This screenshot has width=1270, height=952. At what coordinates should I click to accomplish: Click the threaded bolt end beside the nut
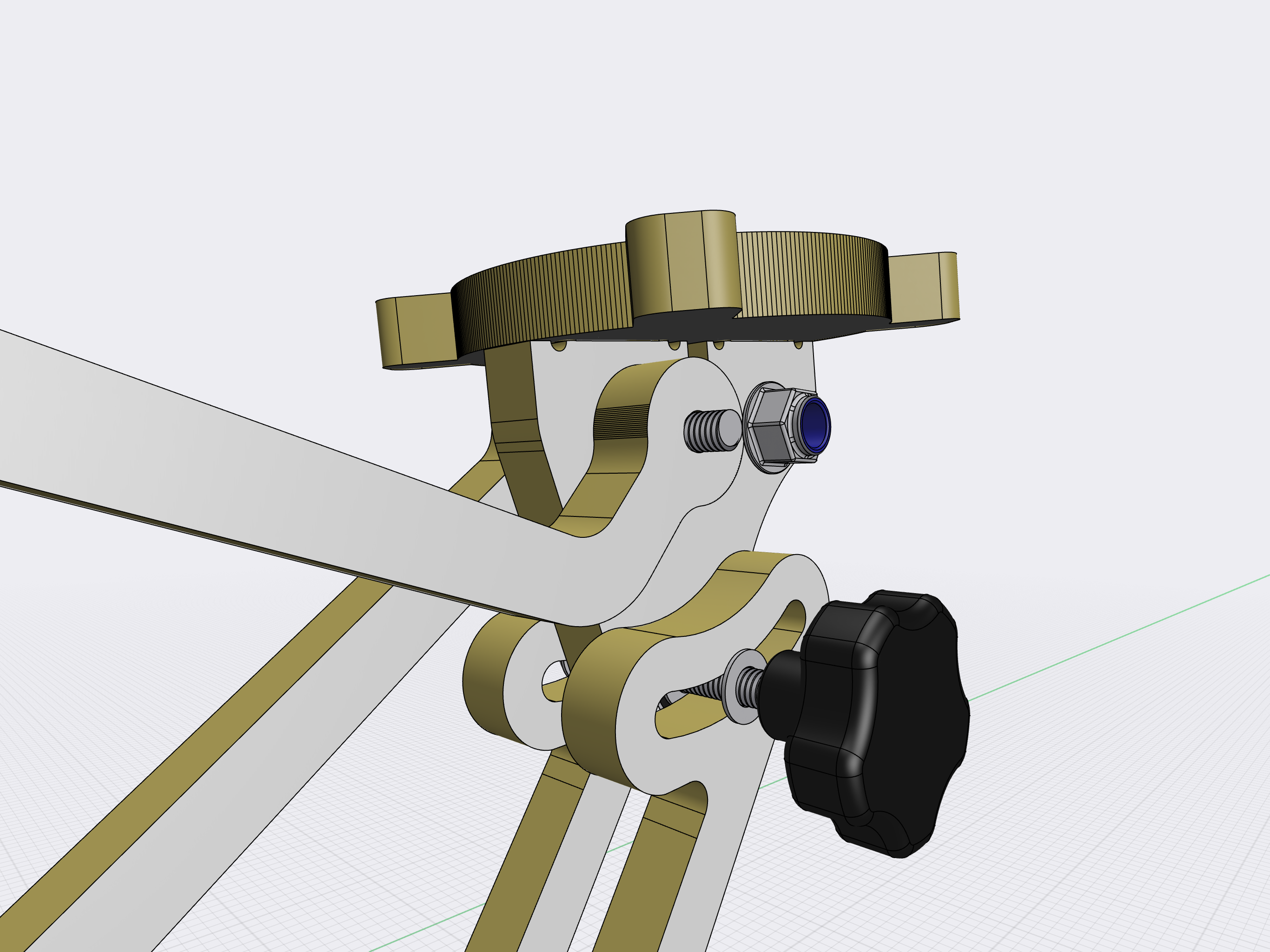(x=712, y=430)
